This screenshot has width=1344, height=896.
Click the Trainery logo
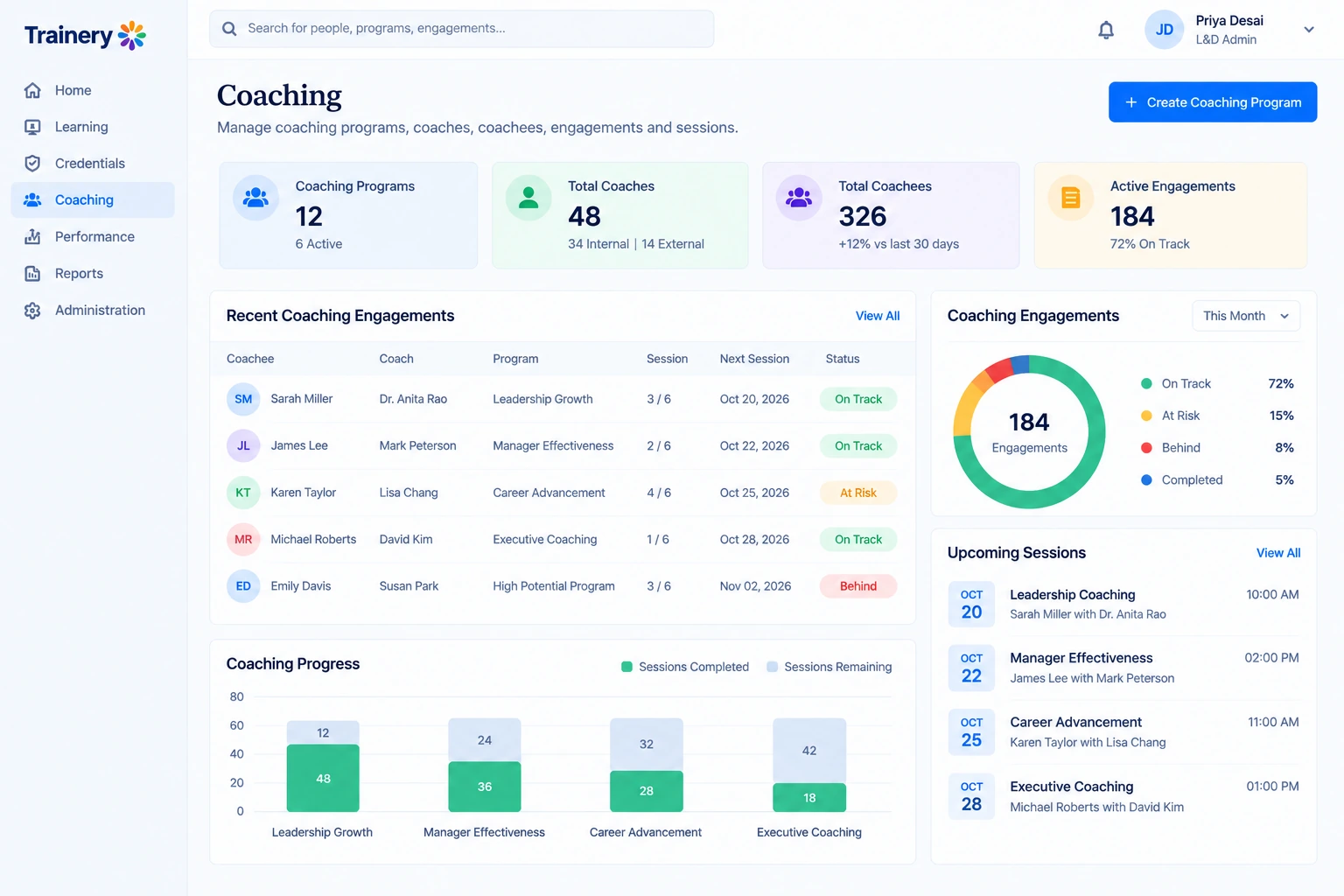85,35
